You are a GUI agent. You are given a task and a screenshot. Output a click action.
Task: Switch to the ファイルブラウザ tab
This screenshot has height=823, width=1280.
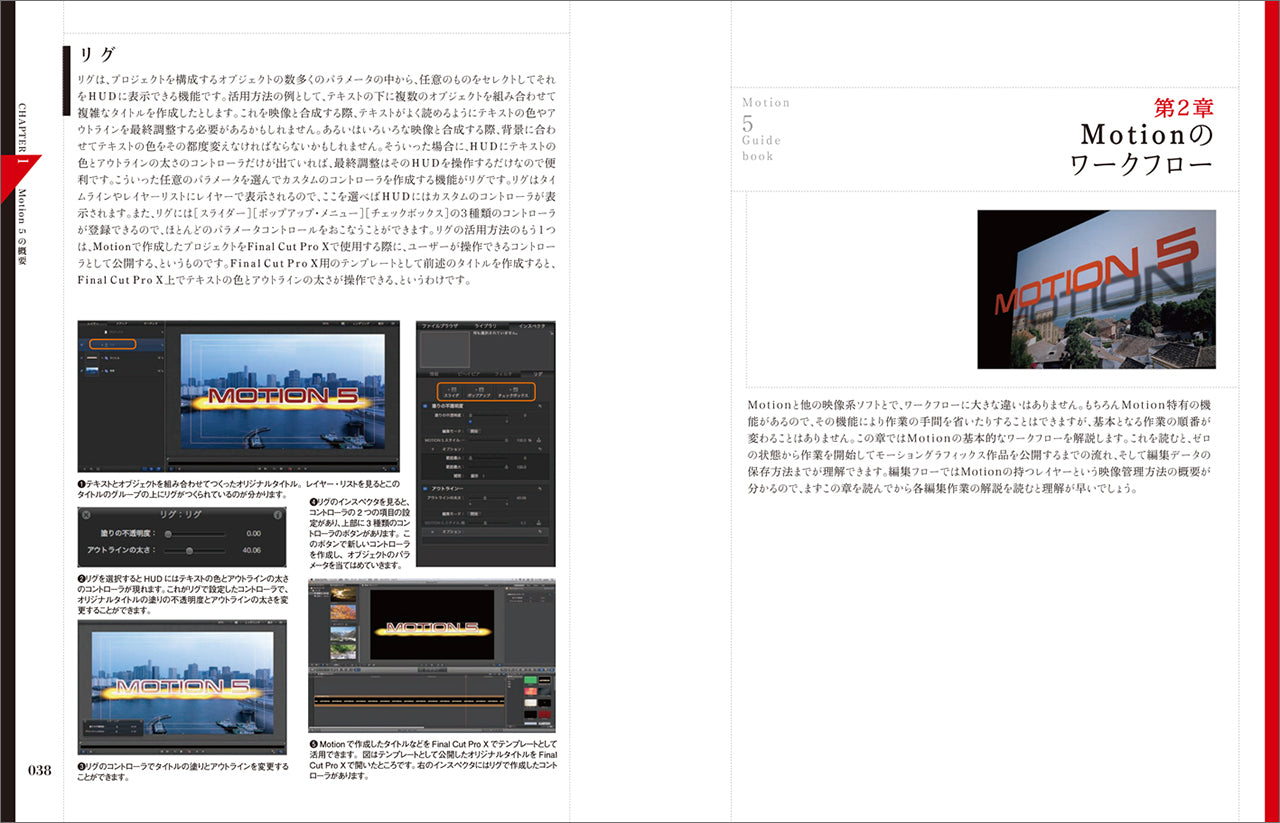tap(439, 325)
